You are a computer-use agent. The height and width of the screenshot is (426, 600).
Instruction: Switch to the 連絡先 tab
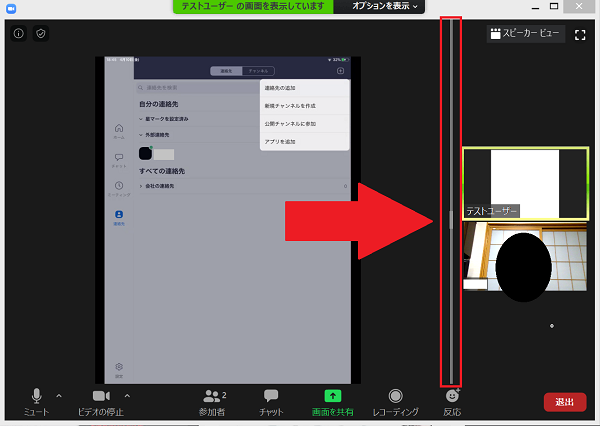(226, 71)
